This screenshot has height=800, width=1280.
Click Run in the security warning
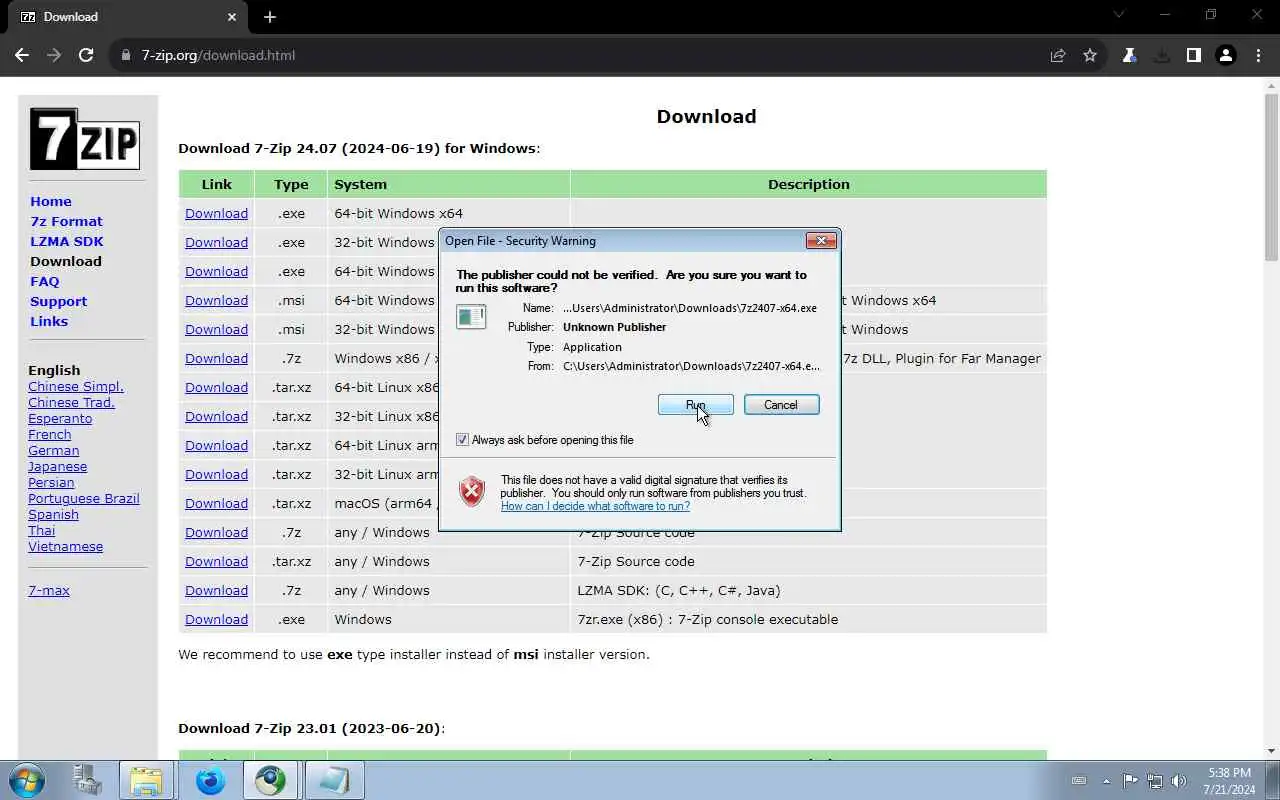point(696,405)
